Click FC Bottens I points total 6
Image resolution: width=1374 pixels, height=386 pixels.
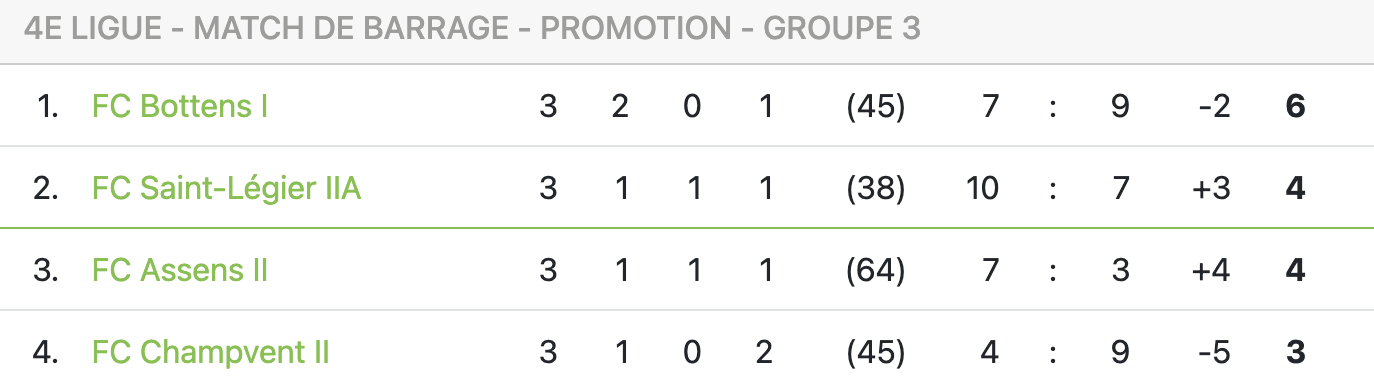tap(1296, 106)
